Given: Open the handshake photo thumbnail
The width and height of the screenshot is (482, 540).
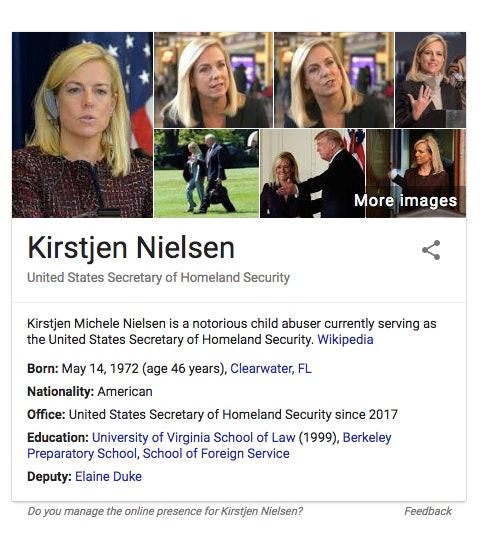Looking at the screenshot, I should point(313,174).
